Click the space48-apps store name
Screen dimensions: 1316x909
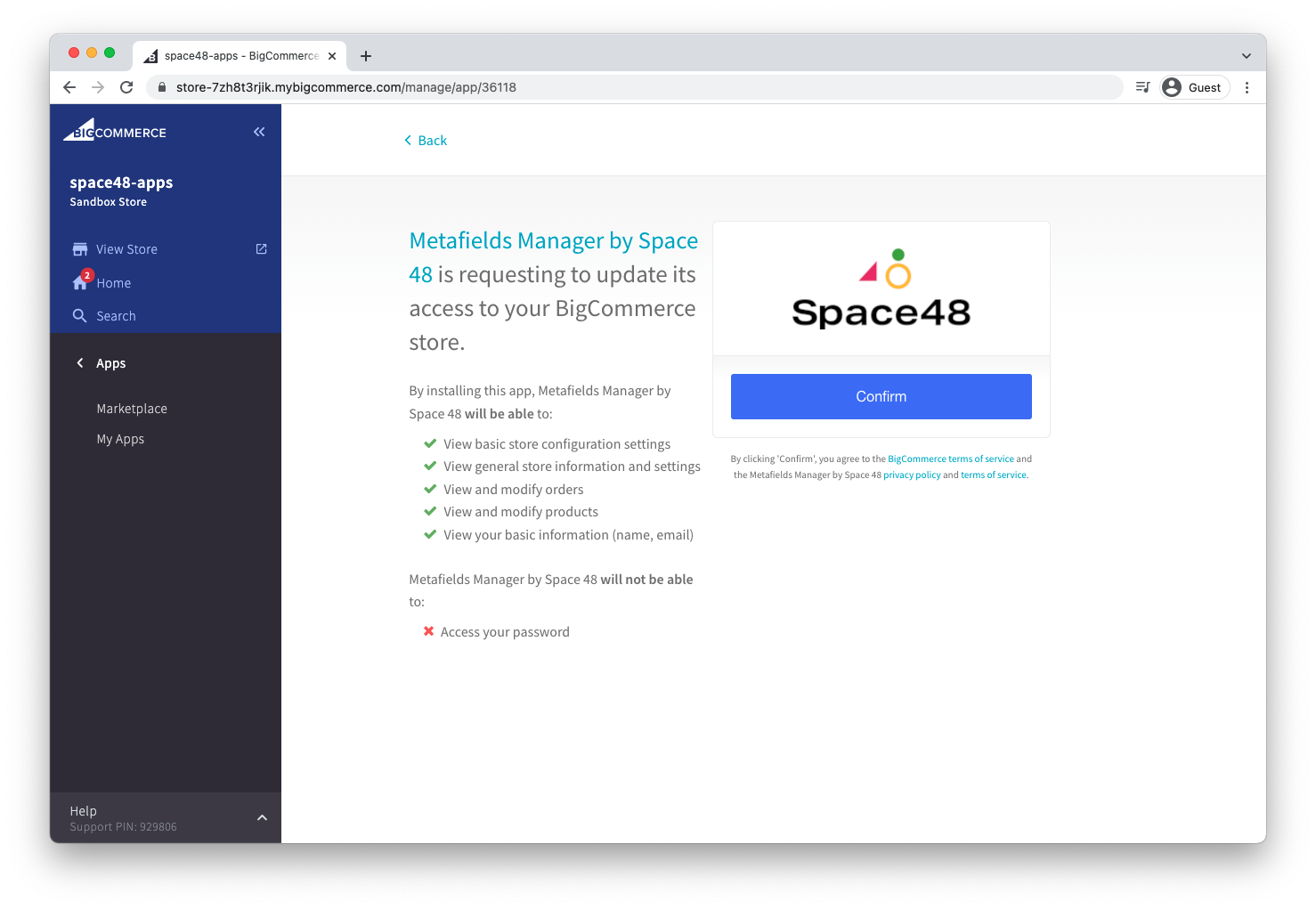121,183
